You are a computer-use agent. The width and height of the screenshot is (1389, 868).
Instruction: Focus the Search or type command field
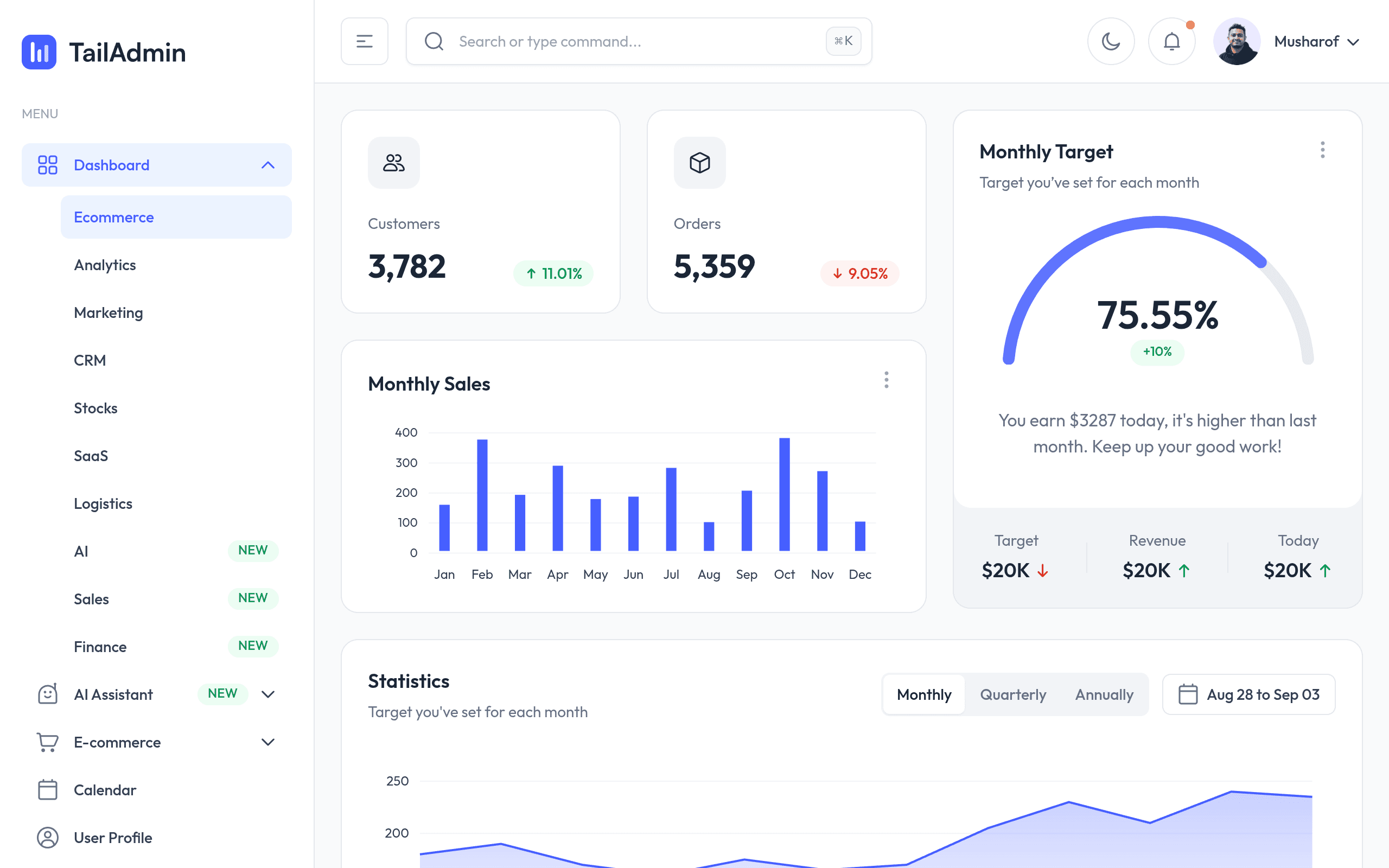(x=639, y=41)
